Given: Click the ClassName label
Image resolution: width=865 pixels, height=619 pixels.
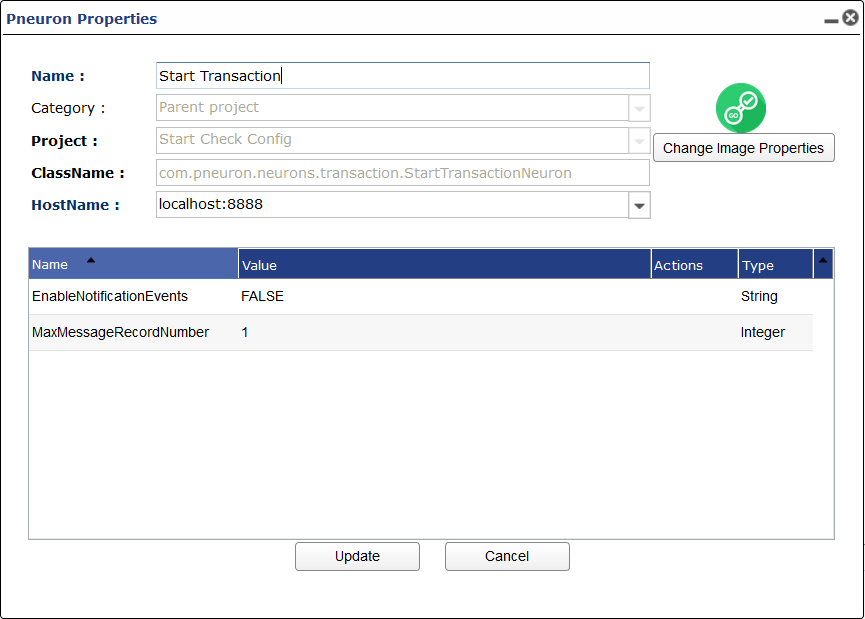Looking at the screenshot, I should coord(78,173).
